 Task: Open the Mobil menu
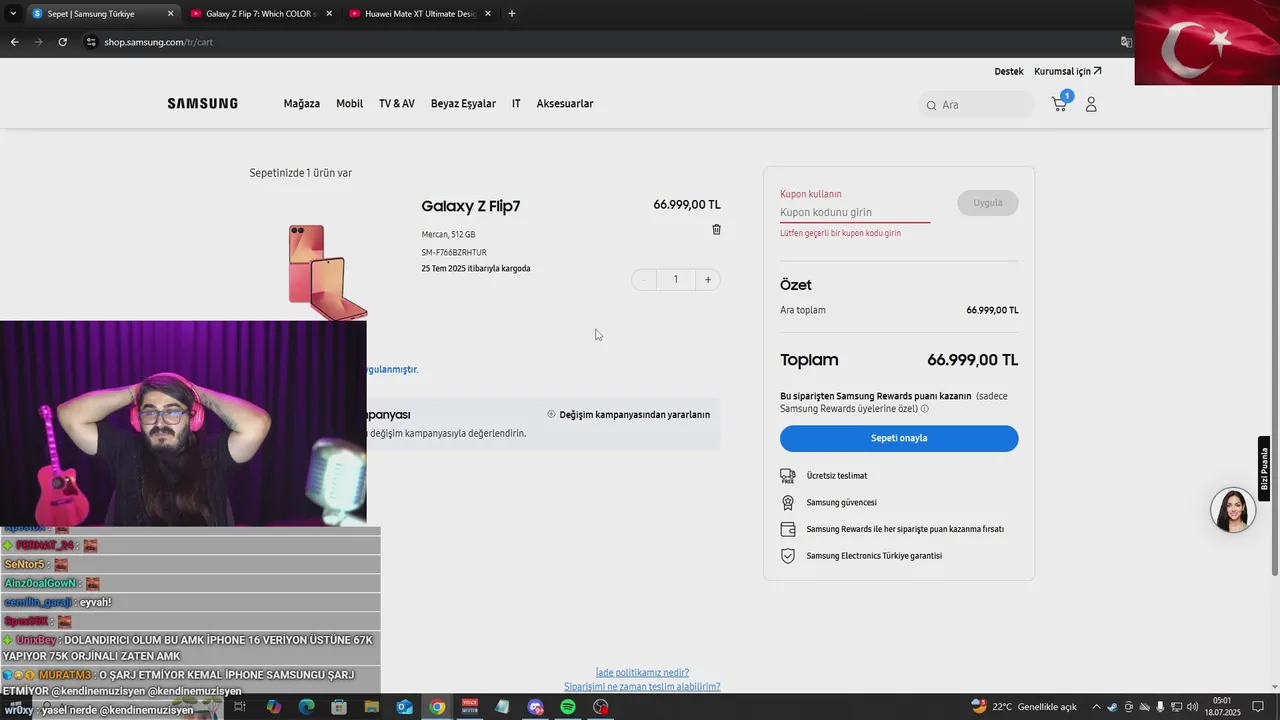click(x=349, y=104)
